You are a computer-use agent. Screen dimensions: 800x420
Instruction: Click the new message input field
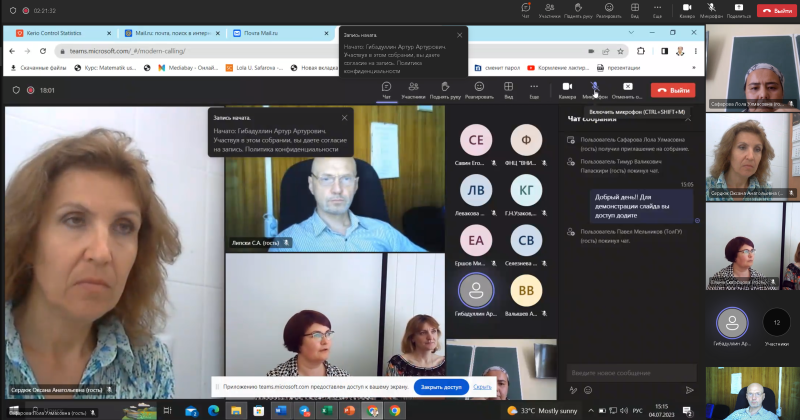pyautogui.click(x=631, y=373)
